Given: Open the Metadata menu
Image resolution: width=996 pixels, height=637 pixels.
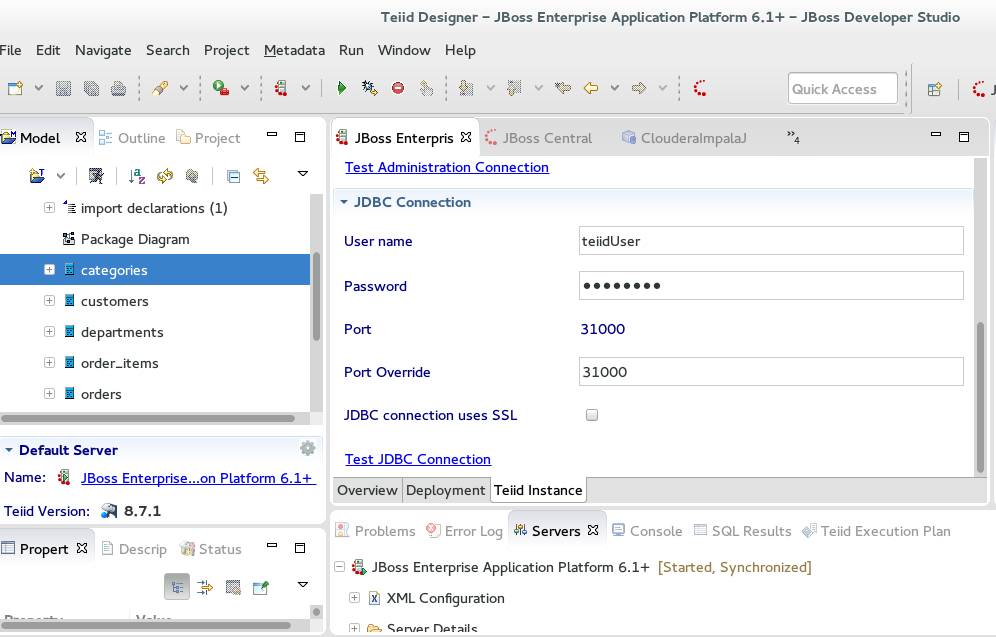Looking at the screenshot, I should tap(294, 50).
